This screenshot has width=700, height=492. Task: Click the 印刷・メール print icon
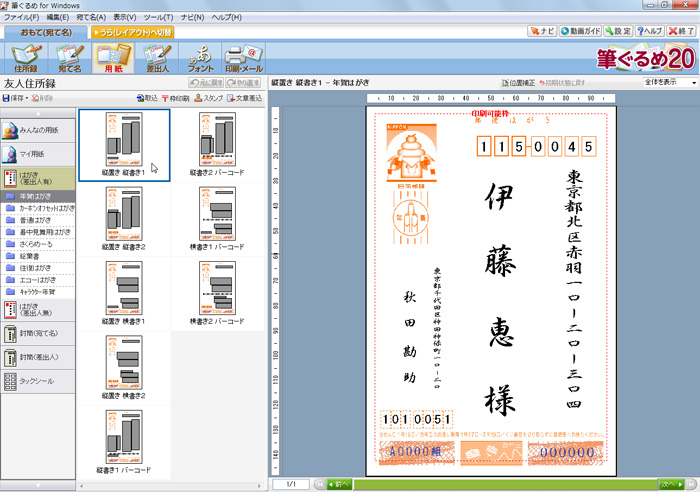[x=244, y=58]
